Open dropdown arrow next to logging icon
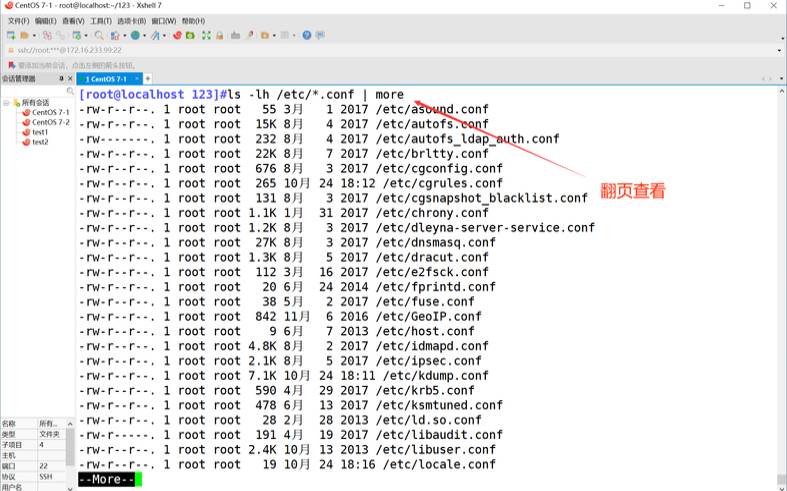 click(274, 36)
